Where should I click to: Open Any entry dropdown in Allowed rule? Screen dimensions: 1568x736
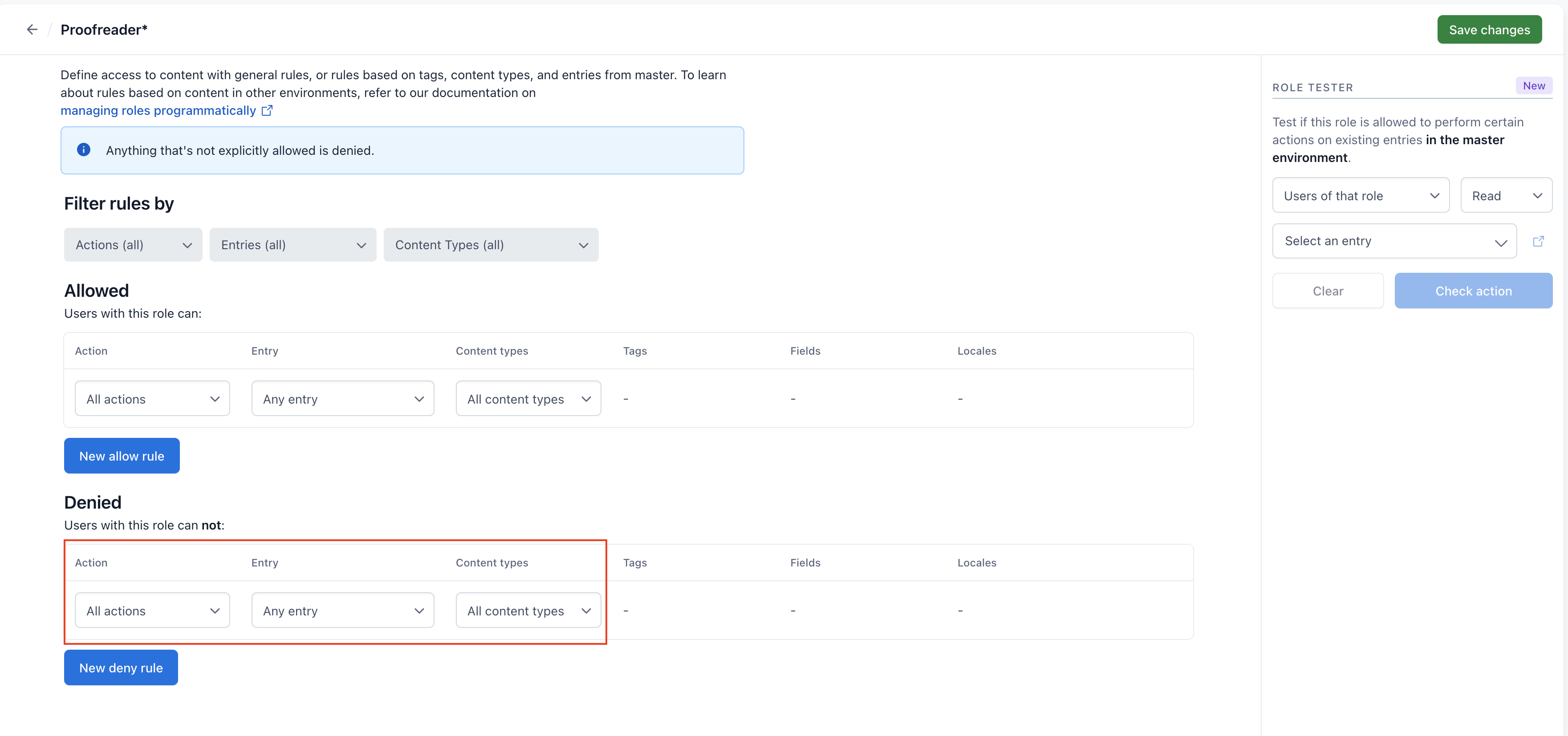click(342, 398)
